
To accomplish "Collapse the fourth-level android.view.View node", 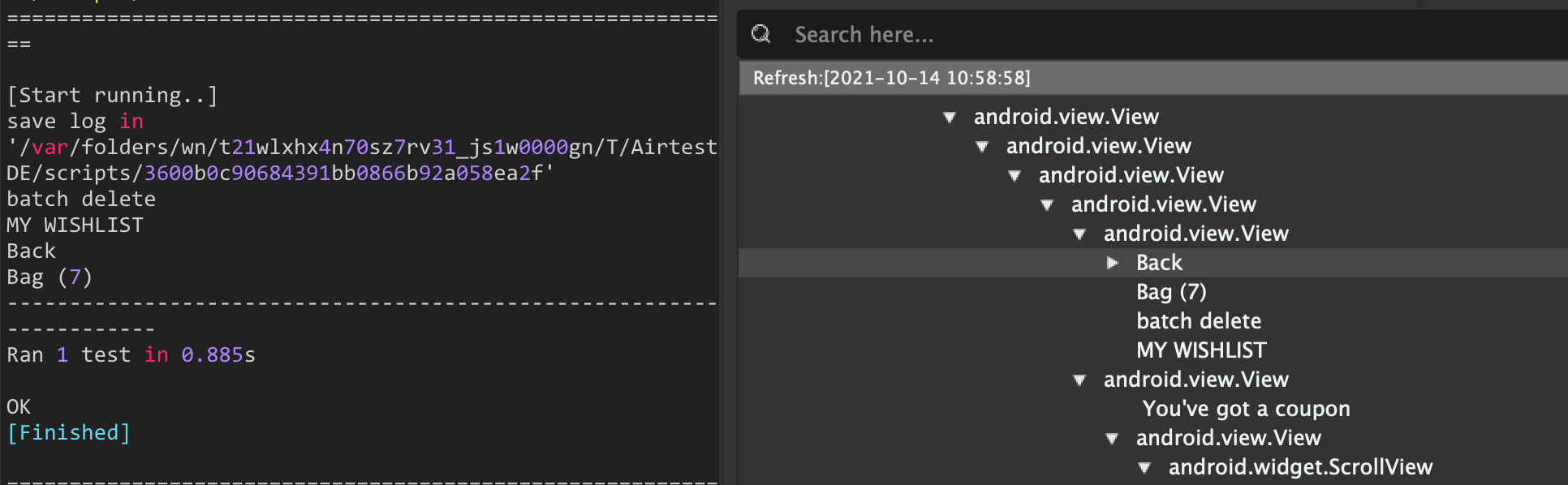I will [1047, 205].
